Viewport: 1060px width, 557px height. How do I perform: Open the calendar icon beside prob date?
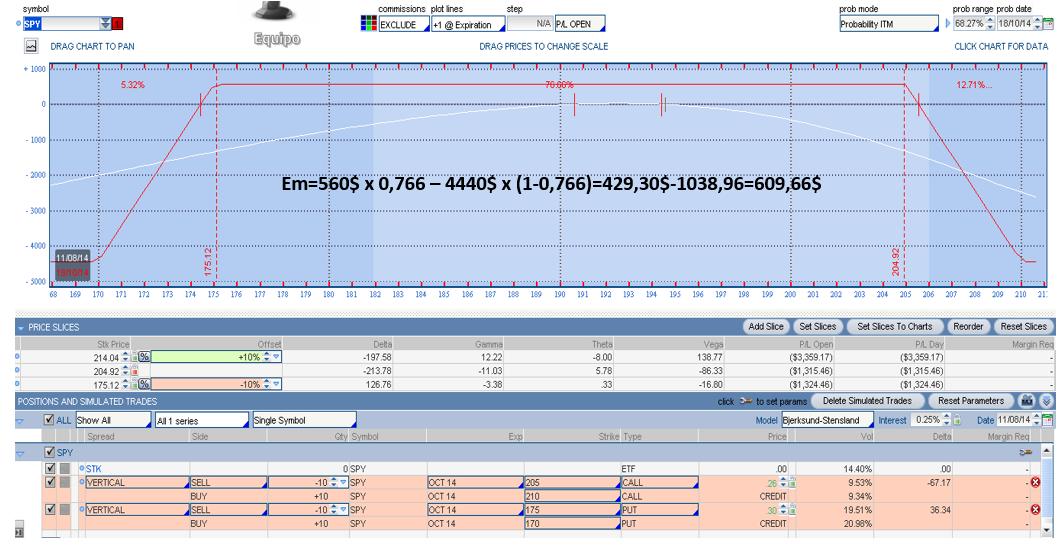(1048, 24)
